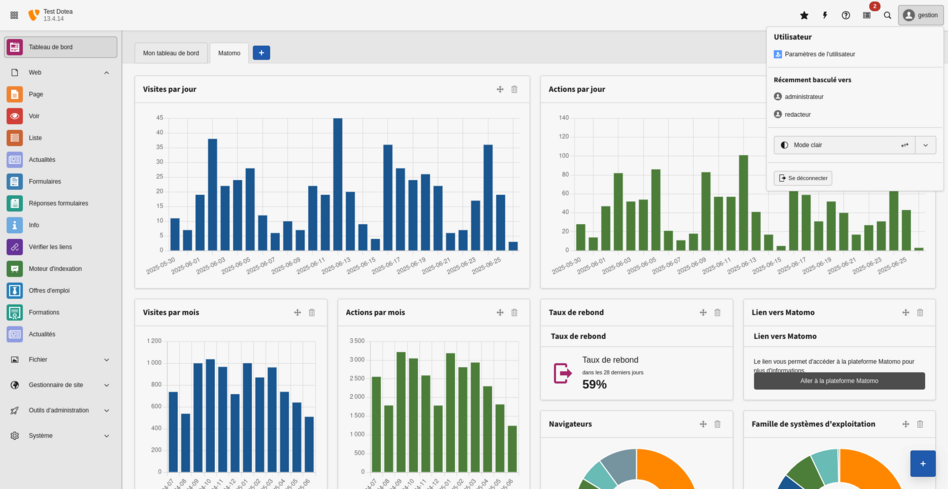The height and width of the screenshot is (489, 948).
Task: Move the Navigateurs widget
Action: click(703, 424)
